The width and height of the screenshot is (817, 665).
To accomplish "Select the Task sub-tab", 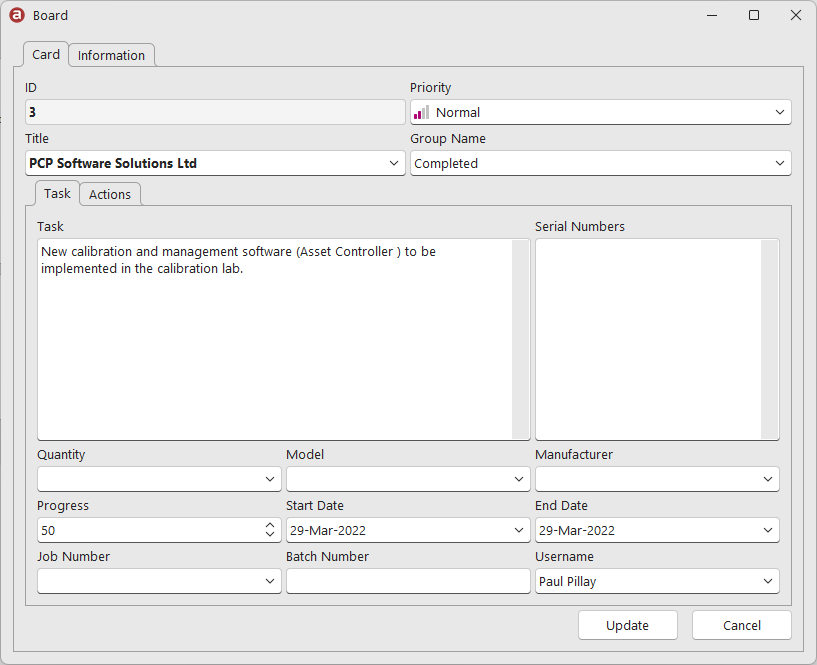I will pyautogui.click(x=57, y=193).
